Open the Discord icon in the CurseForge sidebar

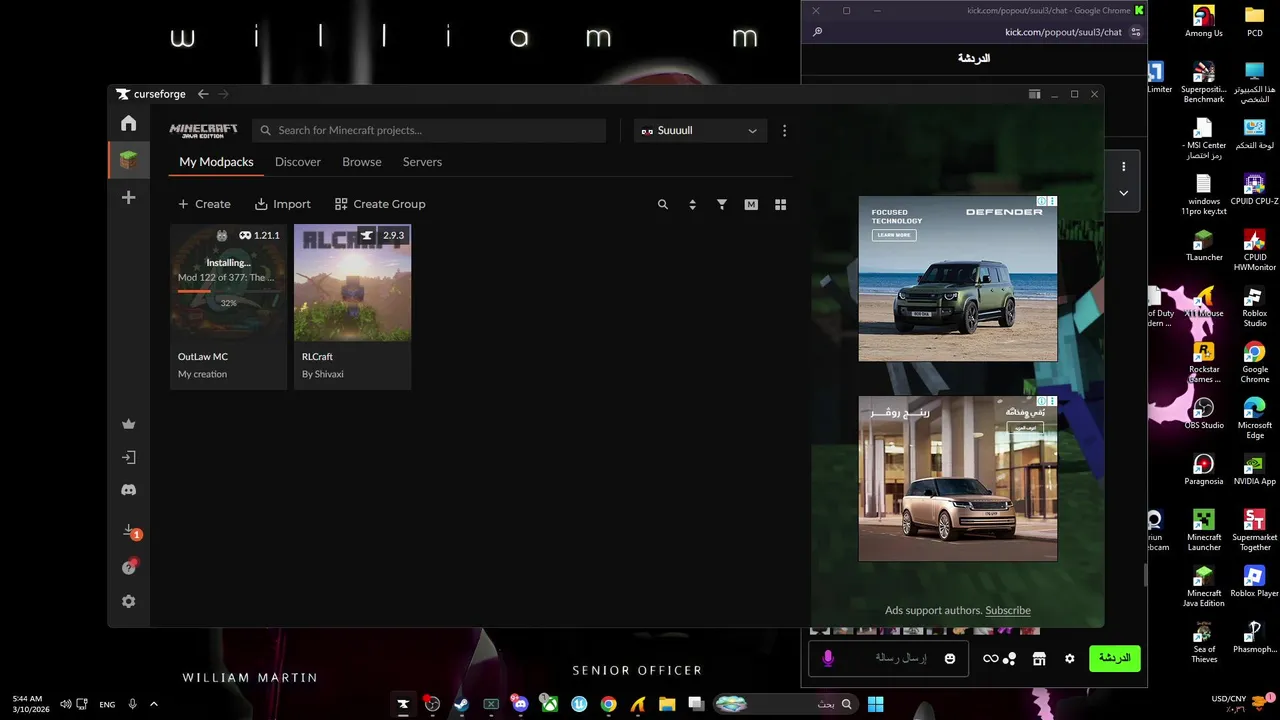(x=128, y=490)
